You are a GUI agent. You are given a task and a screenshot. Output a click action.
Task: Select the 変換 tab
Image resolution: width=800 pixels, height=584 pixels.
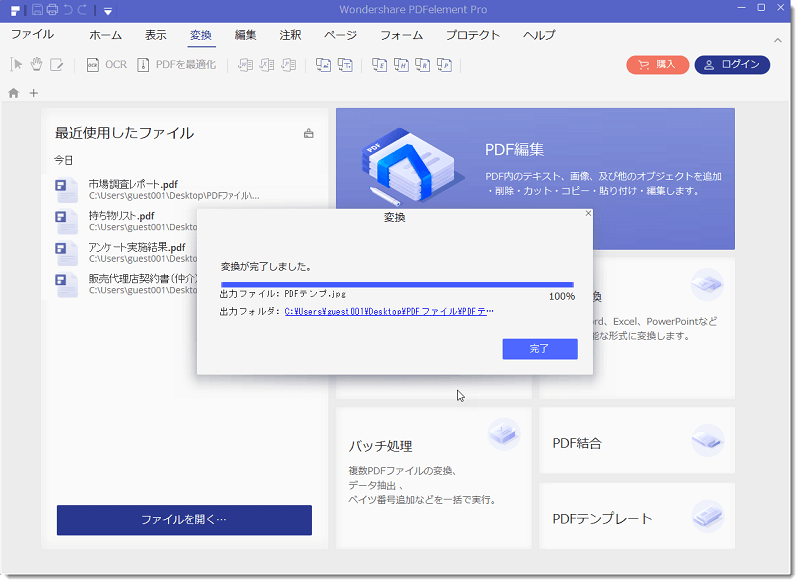point(201,35)
